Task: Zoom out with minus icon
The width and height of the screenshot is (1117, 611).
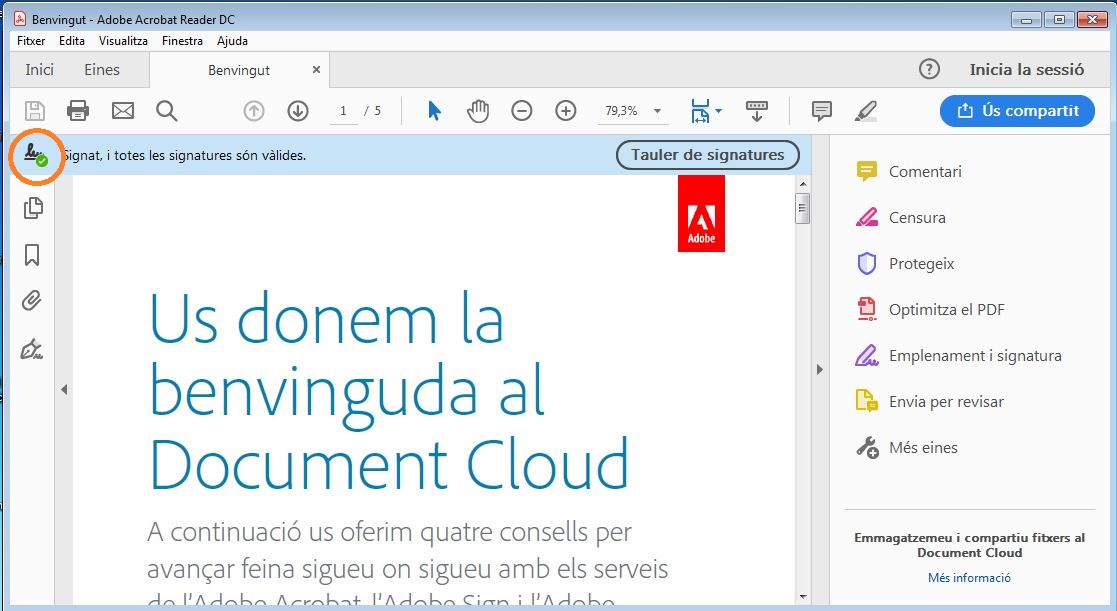Action: click(x=521, y=111)
